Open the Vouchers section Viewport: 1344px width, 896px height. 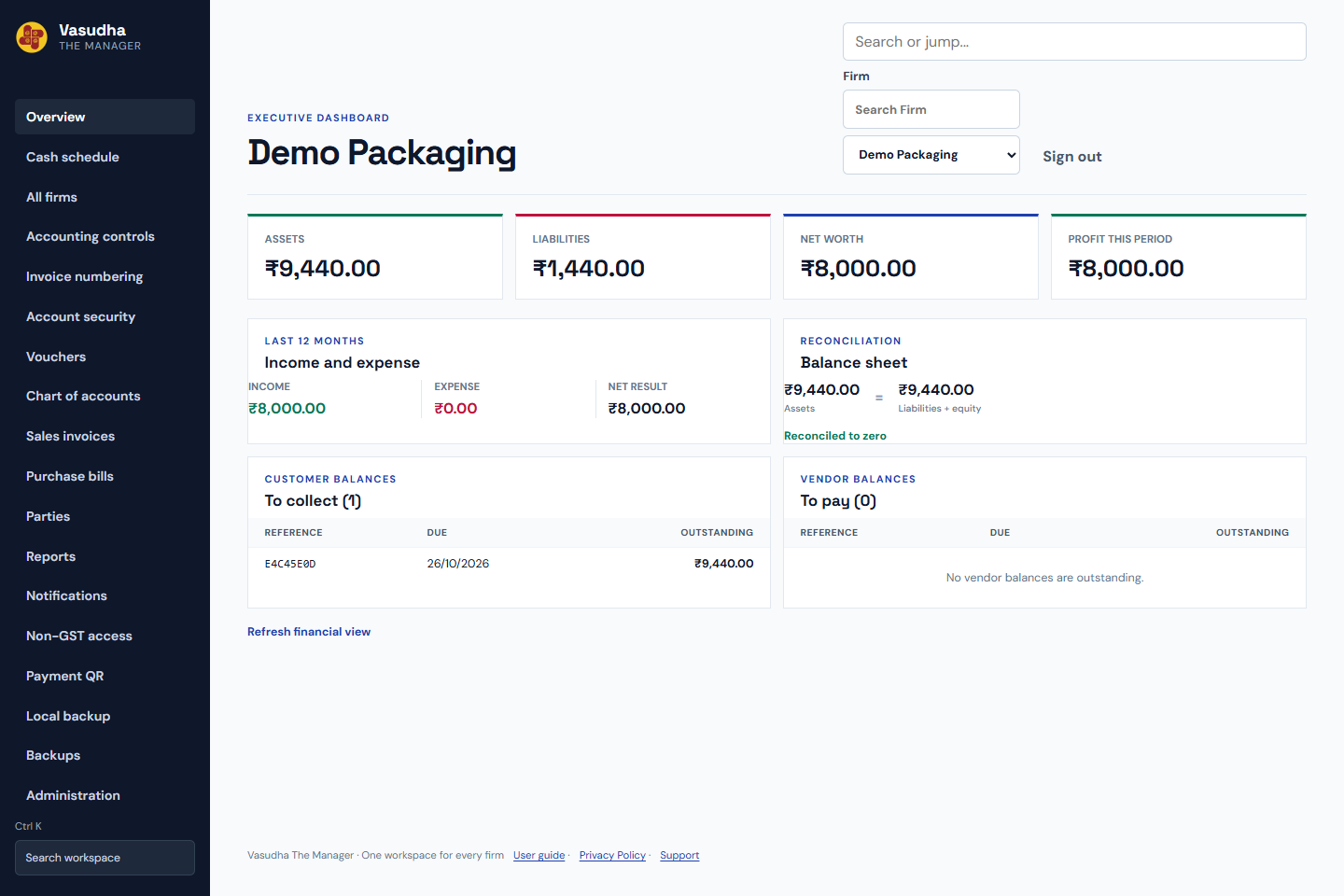click(105, 357)
